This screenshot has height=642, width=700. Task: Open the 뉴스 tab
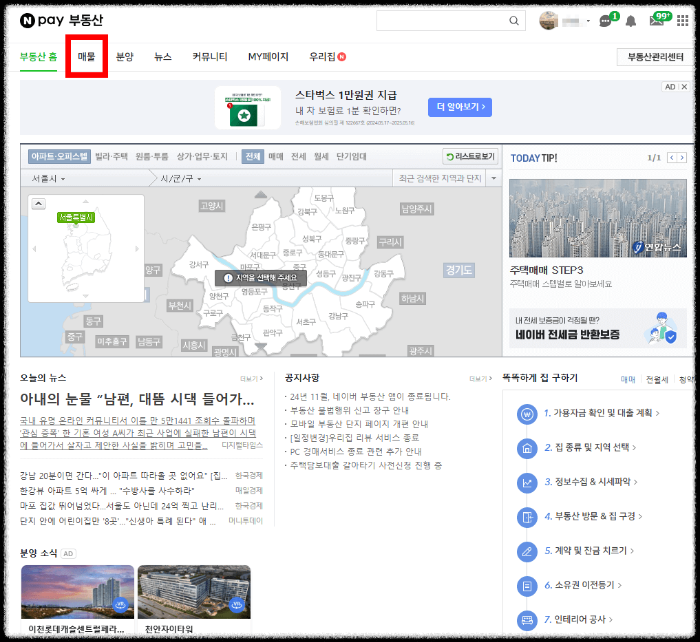[162, 57]
